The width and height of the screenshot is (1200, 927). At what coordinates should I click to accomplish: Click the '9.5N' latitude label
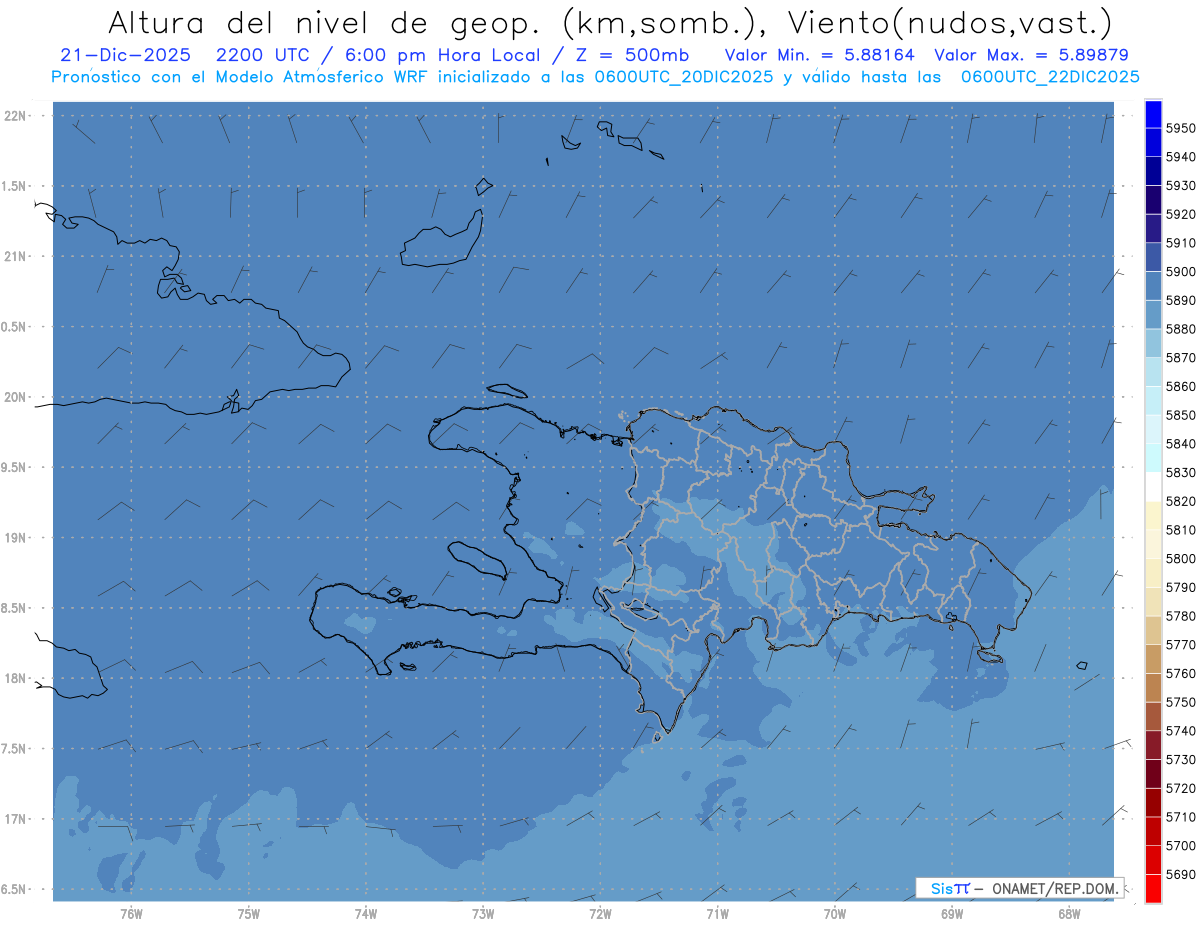click(x=15, y=468)
